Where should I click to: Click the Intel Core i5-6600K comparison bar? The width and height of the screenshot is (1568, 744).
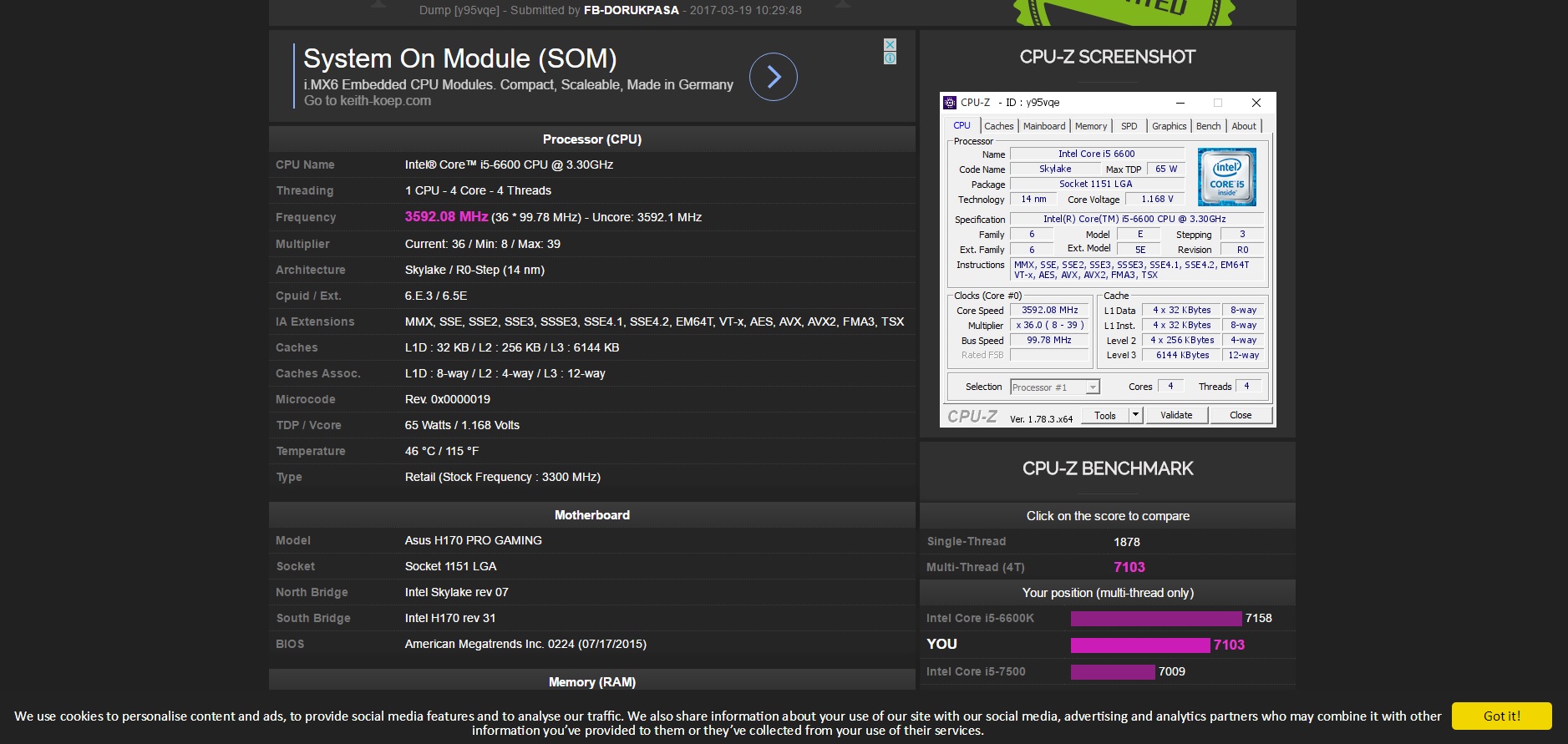[1156, 618]
